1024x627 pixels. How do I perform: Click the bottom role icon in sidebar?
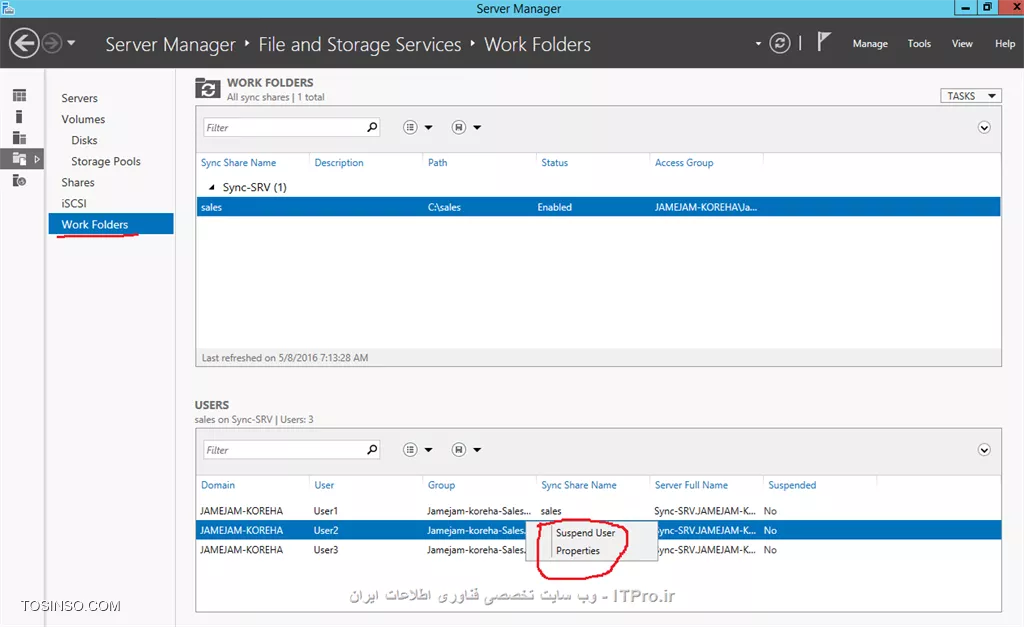20,180
